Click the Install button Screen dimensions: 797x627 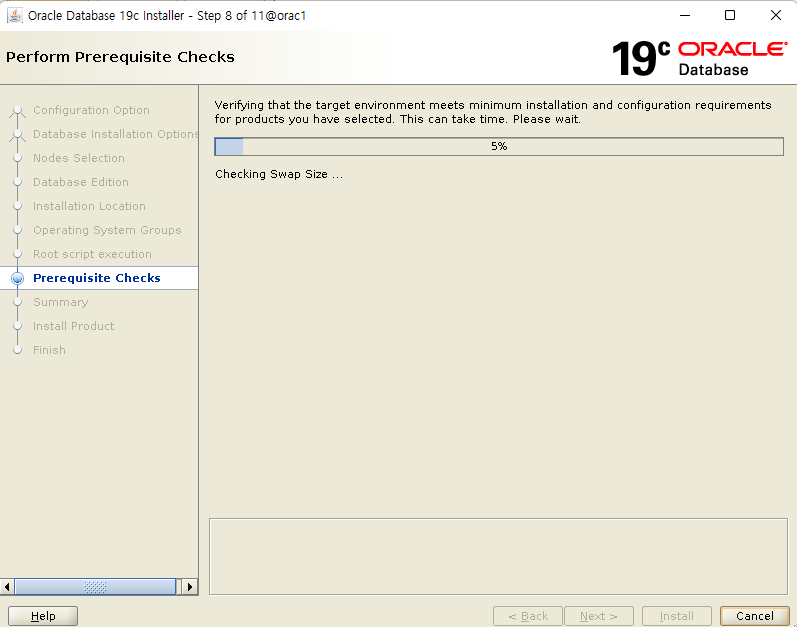coord(677,616)
